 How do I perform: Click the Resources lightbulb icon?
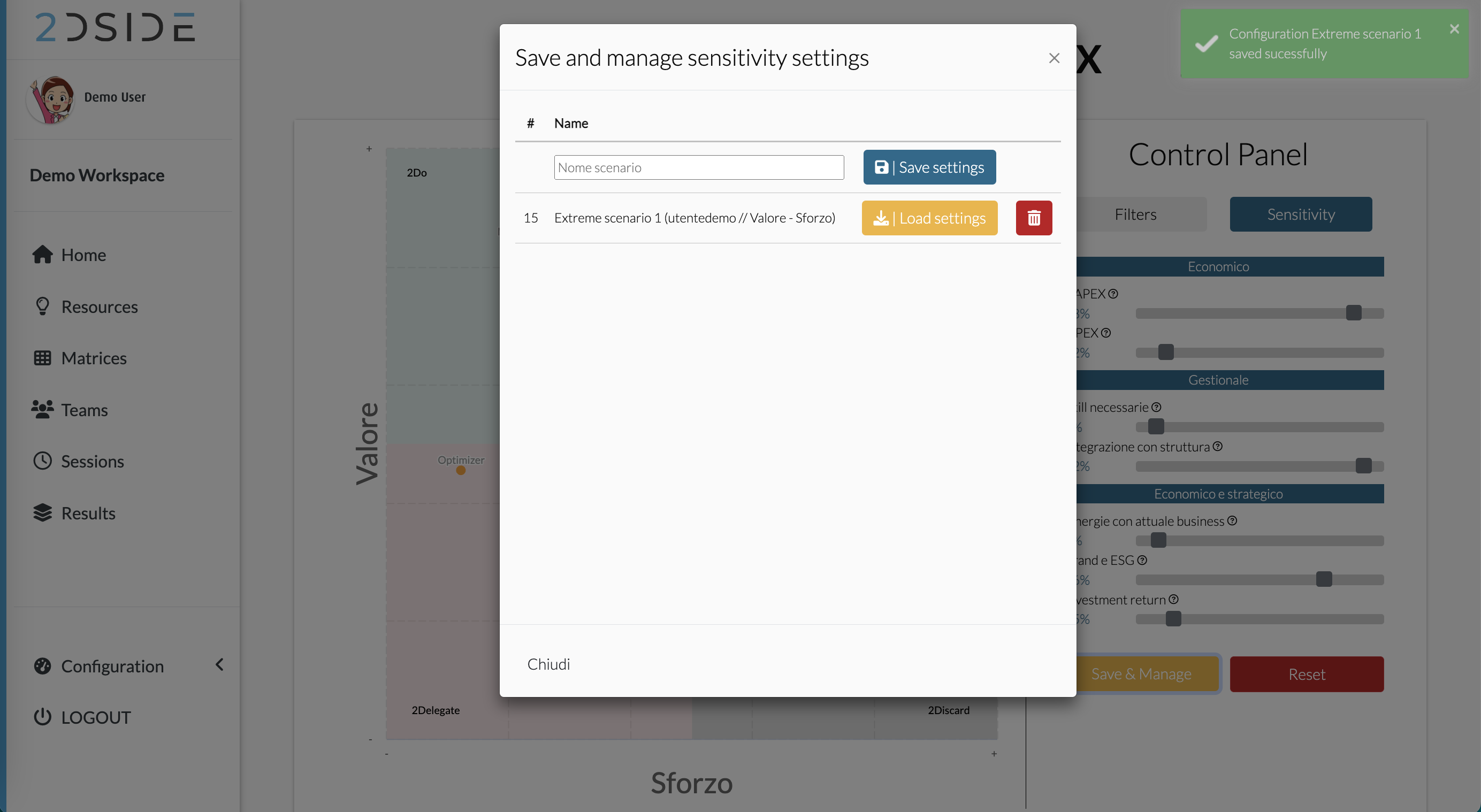point(43,306)
